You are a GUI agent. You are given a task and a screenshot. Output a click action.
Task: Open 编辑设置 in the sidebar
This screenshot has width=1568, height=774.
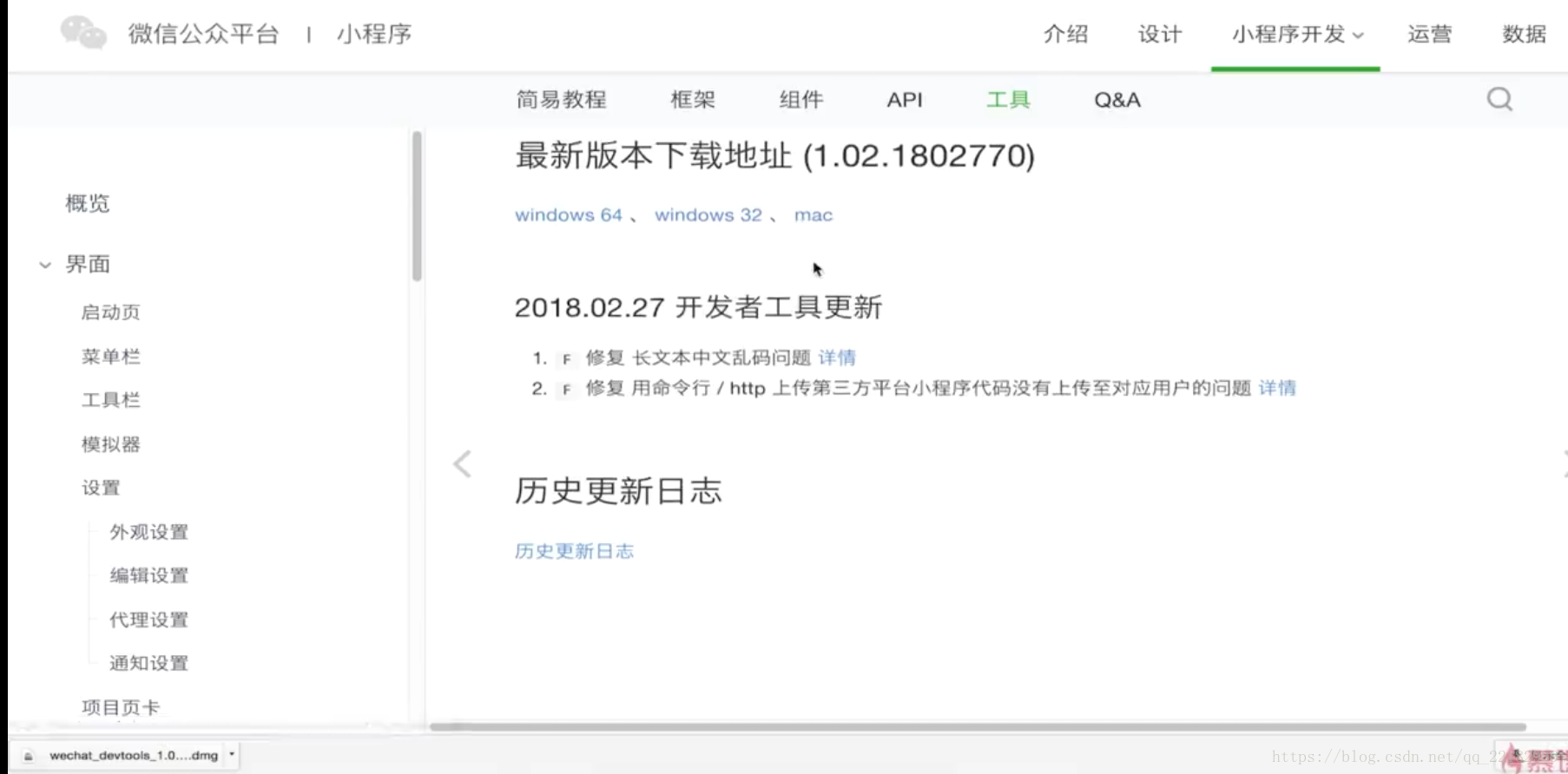[148, 575]
